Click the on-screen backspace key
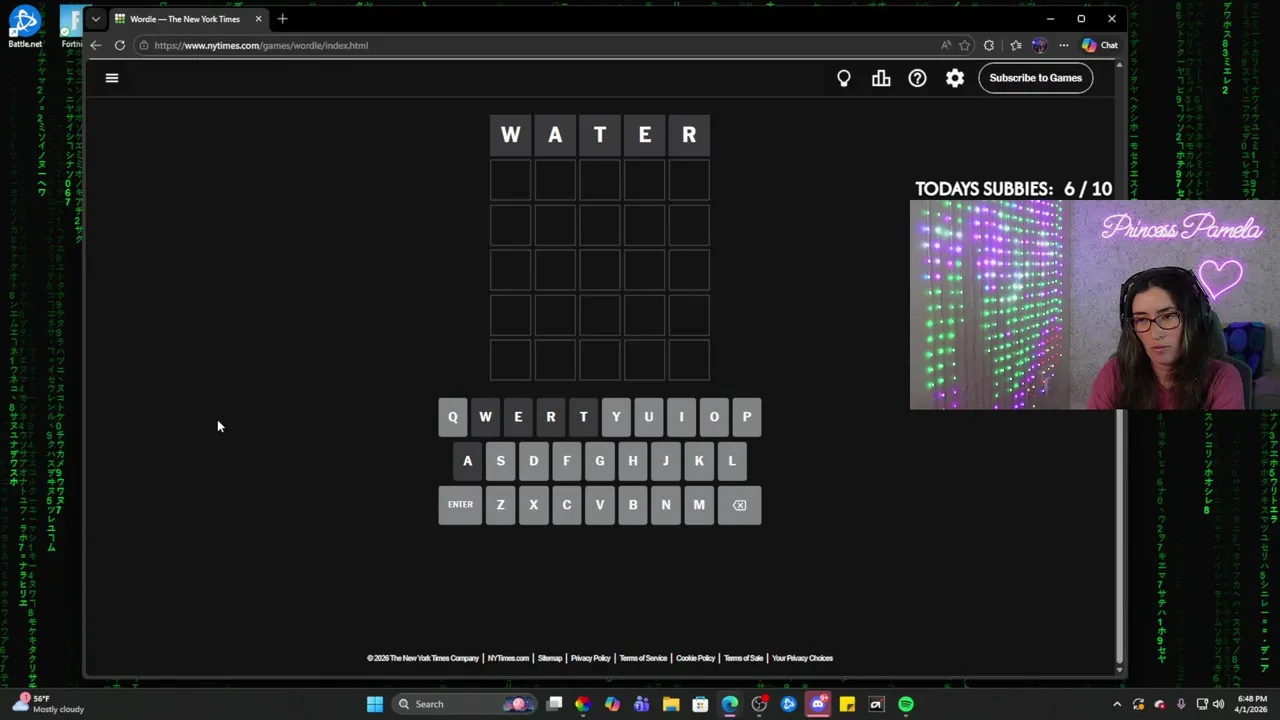Screen dimensions: 1280x720 [740, 505]
